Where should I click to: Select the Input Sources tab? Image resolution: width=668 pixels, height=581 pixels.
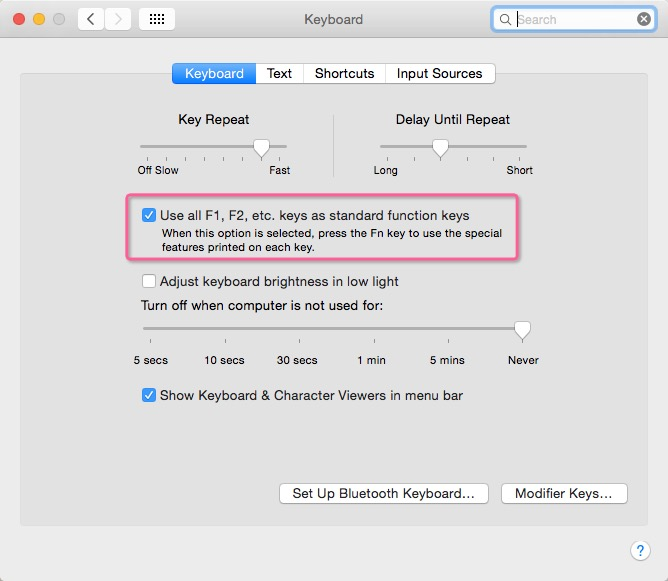pos(440,74)
